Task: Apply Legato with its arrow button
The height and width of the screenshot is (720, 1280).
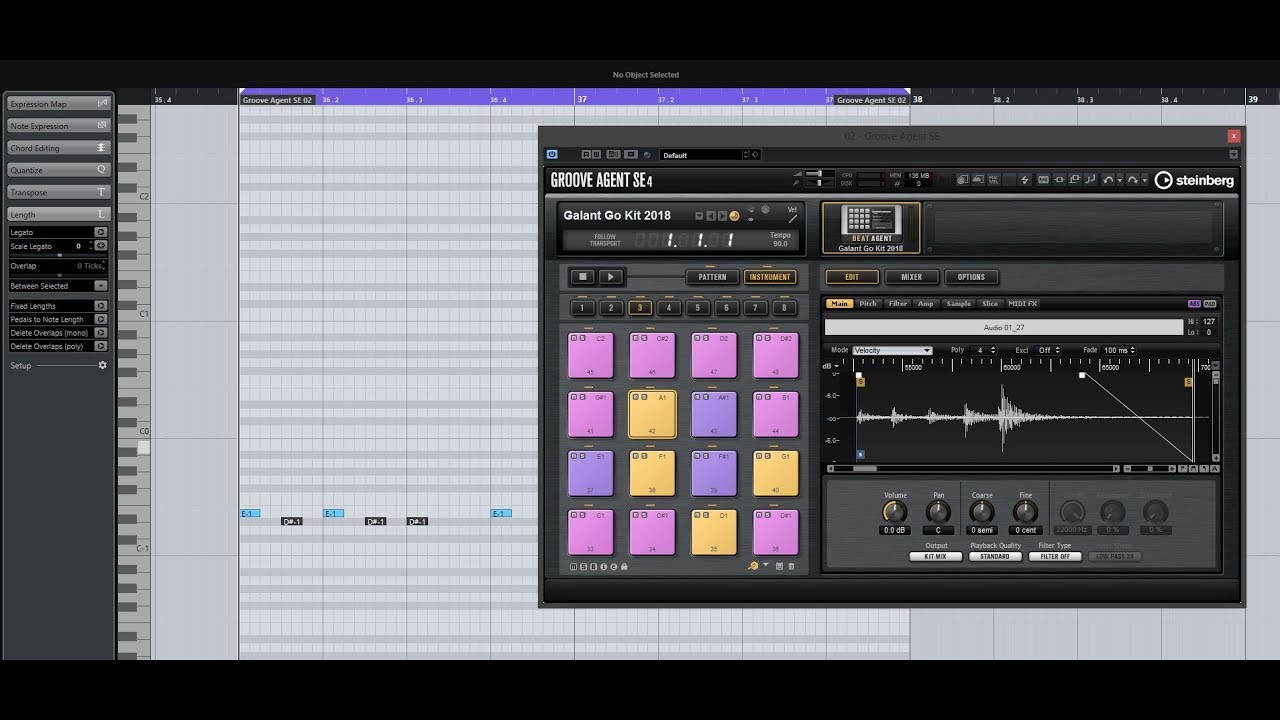Action: point(100,232)
